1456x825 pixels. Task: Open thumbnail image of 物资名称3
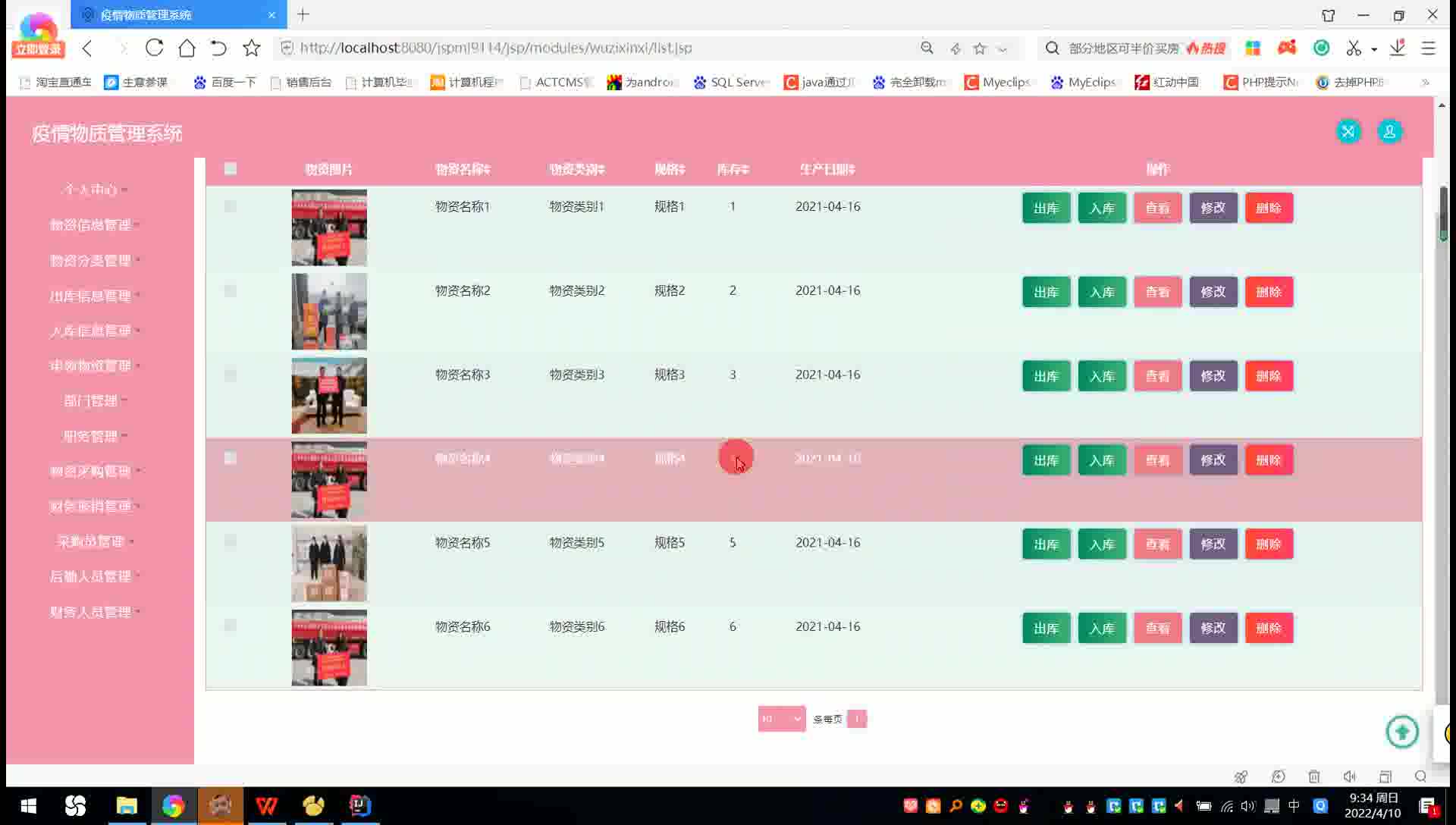[x=329, y=396]
